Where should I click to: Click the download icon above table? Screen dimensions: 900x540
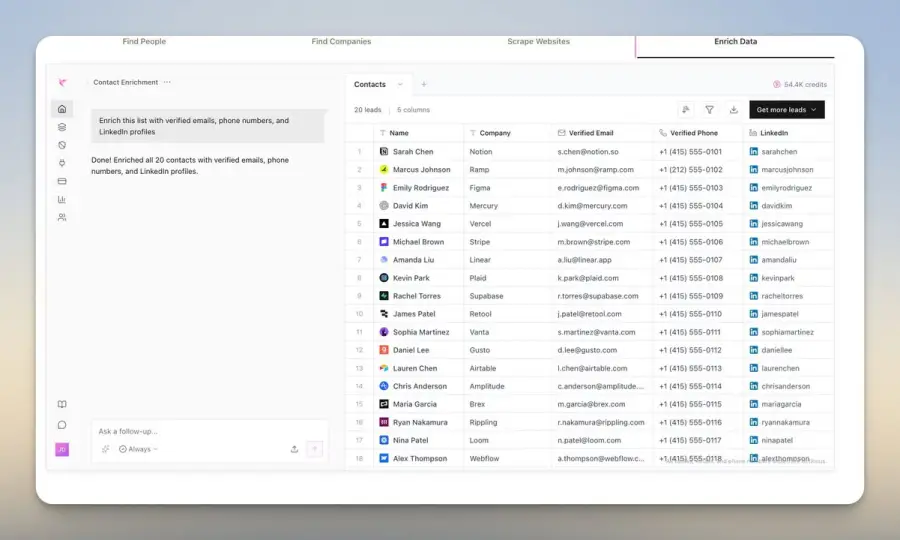734,110
